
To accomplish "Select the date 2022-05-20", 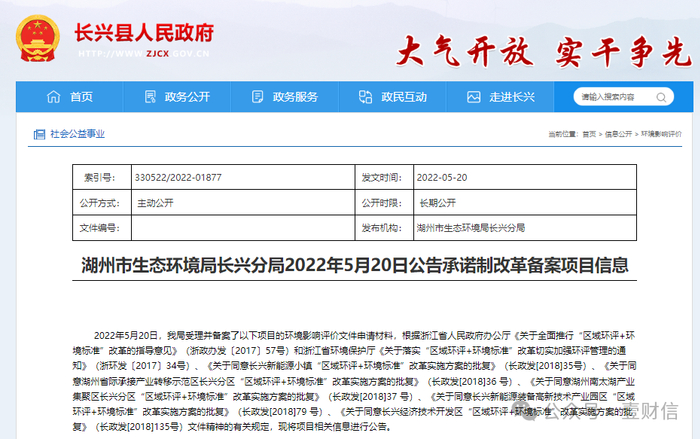I will [442, 177].
